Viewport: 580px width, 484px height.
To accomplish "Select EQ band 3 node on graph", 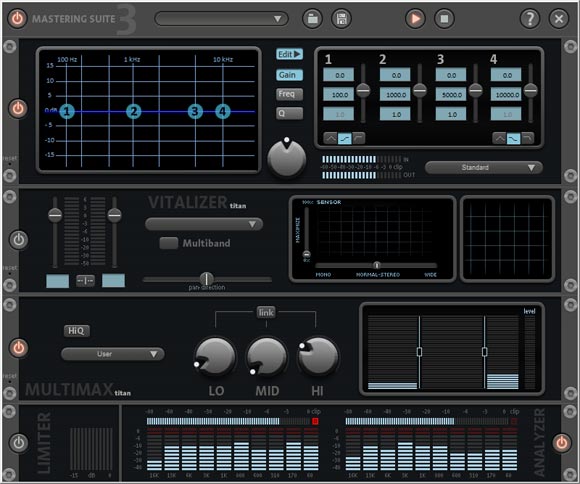I will tap(195, 111).
